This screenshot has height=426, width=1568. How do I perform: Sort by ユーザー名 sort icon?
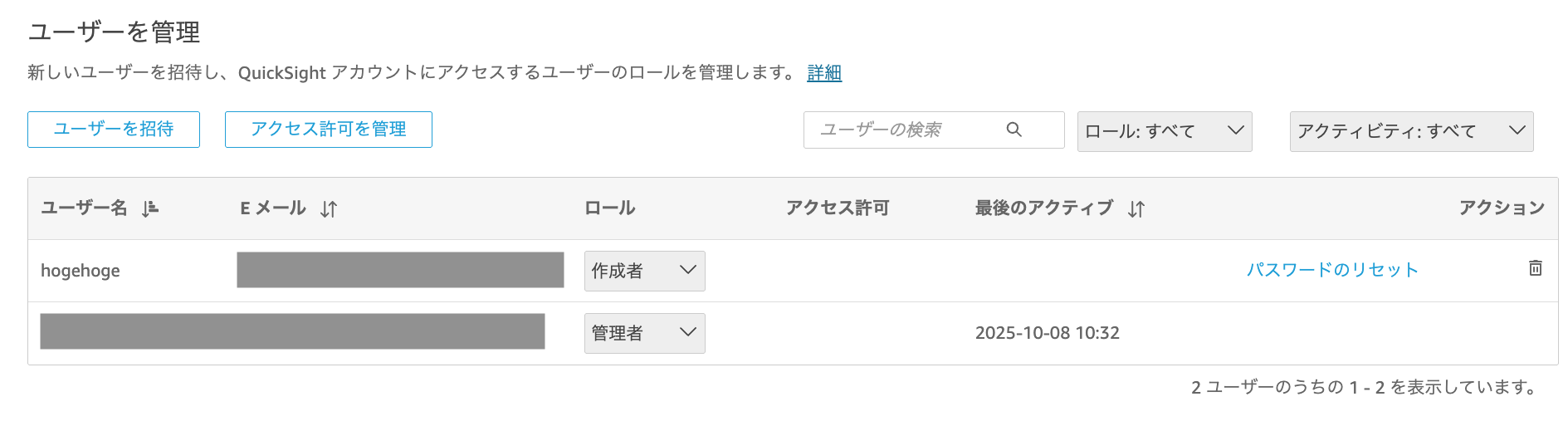[x=149, y=208]
